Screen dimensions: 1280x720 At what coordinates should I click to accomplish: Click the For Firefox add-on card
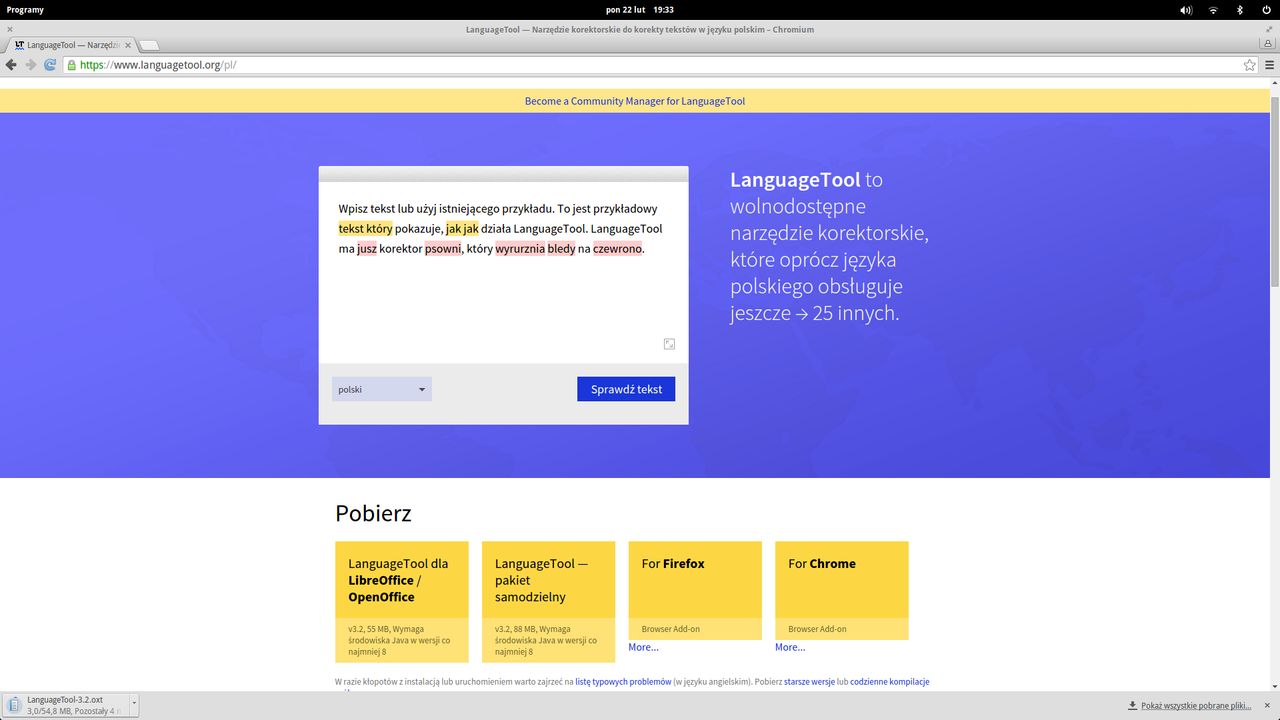695,590
